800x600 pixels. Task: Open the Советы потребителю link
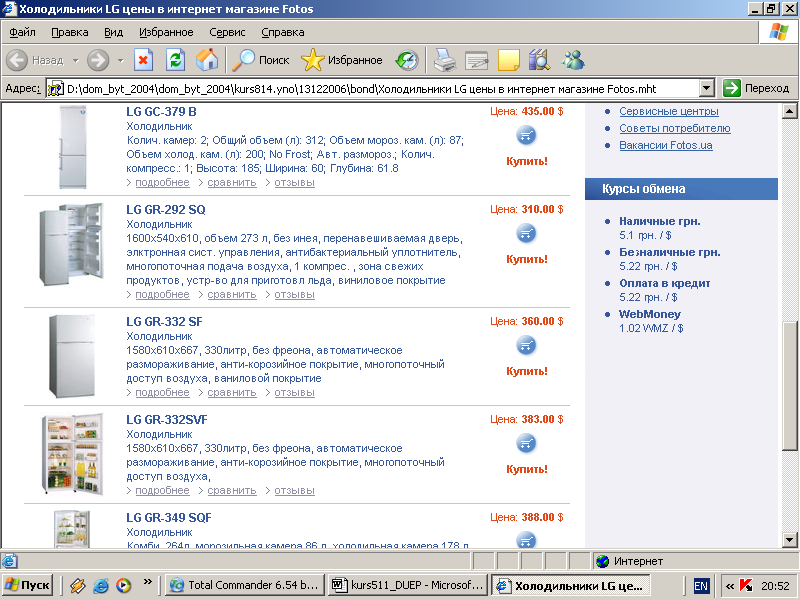[x=674, y=128]
